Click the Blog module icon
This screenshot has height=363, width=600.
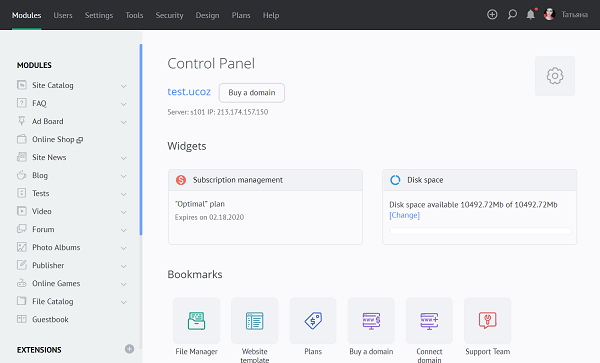22,175
